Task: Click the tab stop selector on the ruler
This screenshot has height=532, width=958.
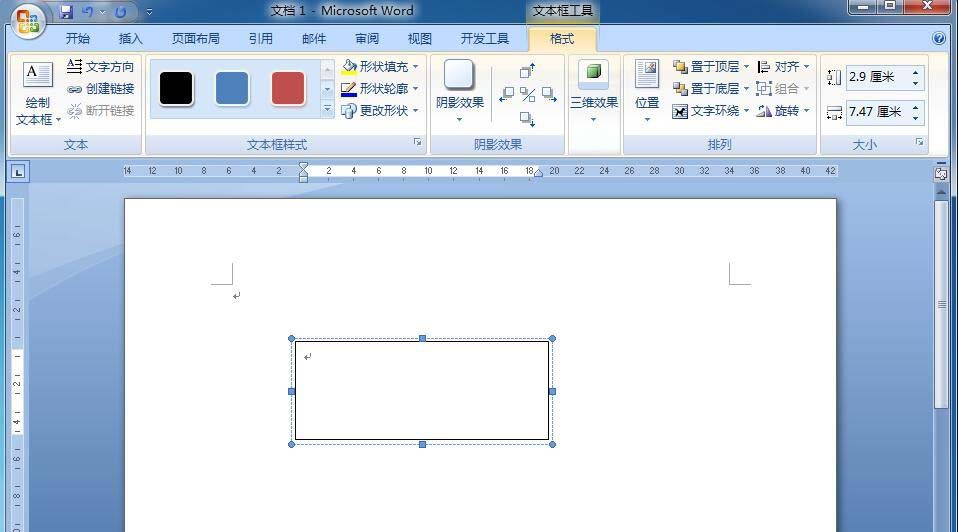Action: 18,172
